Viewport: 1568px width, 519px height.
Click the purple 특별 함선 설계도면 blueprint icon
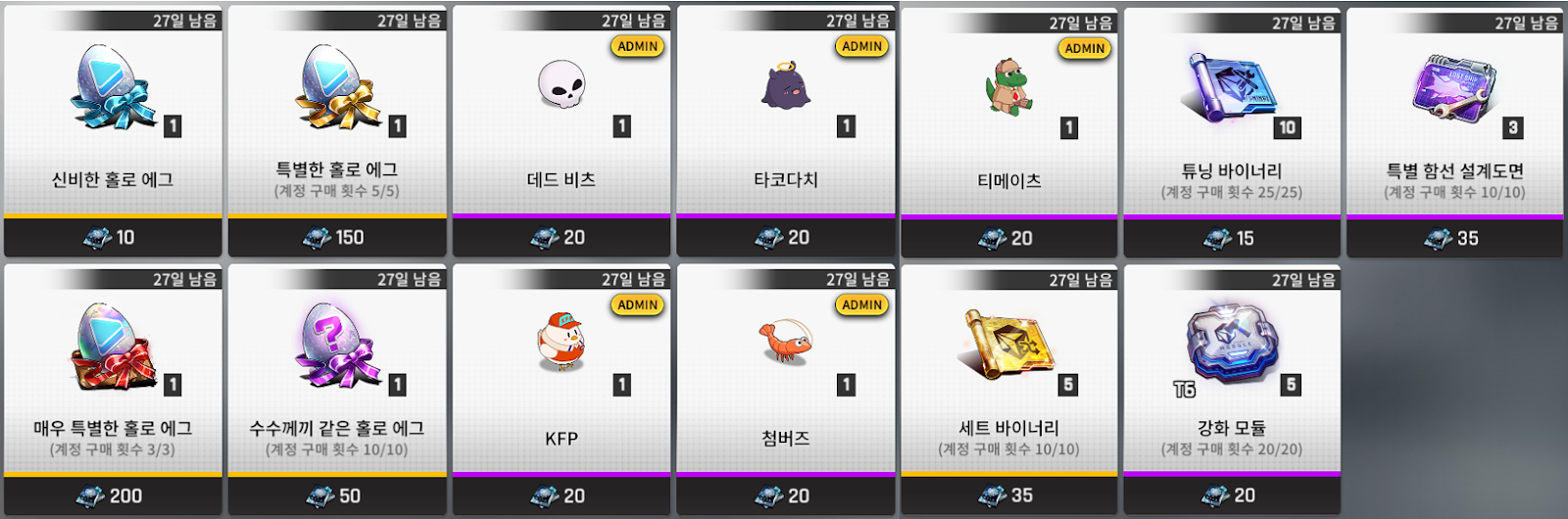click(1454, 87)
